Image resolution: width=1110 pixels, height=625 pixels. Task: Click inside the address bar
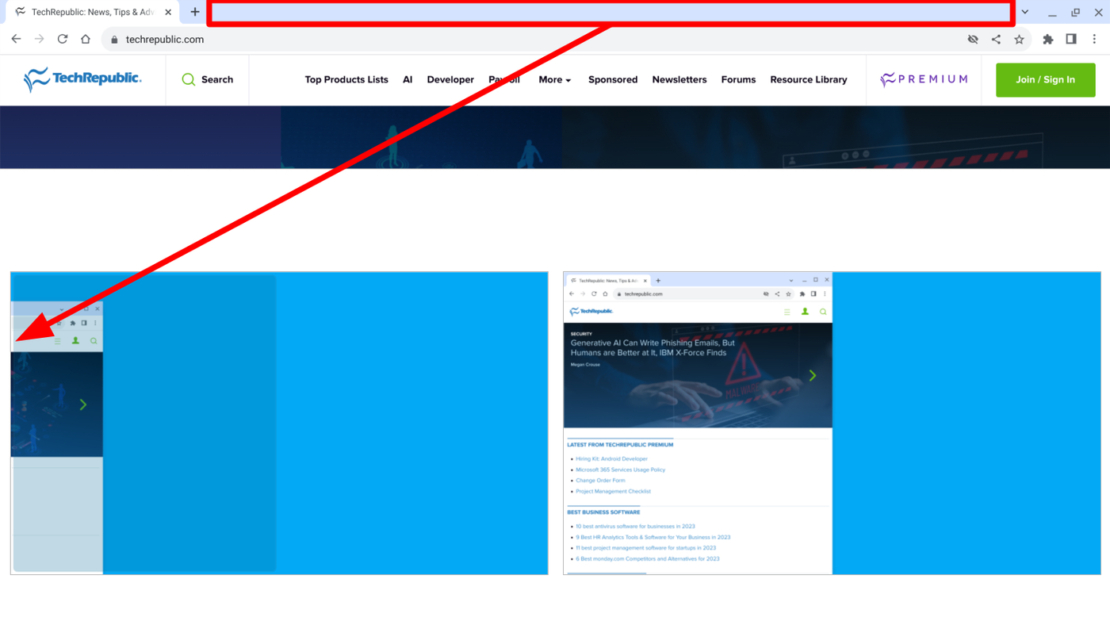pyautogui.click(x=300, y=40)
